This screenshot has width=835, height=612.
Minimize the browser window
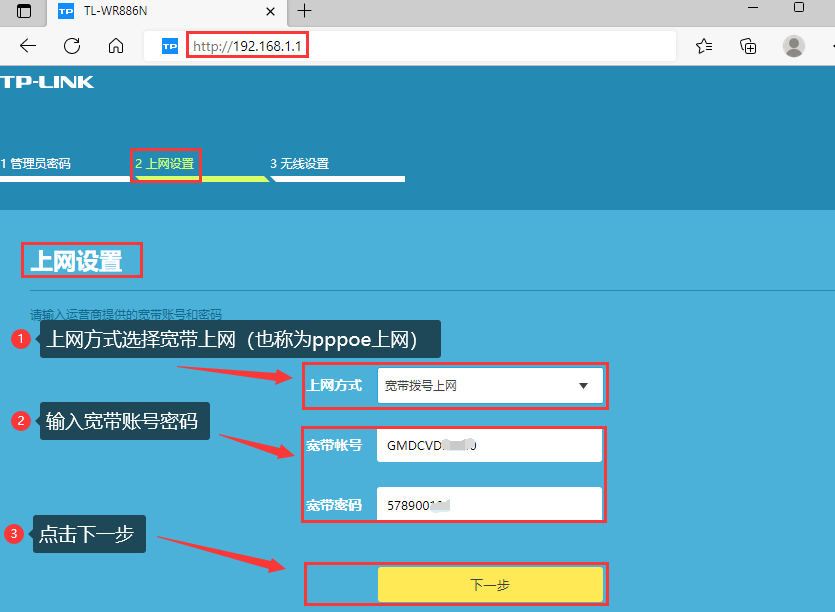[x=752, y=7]
